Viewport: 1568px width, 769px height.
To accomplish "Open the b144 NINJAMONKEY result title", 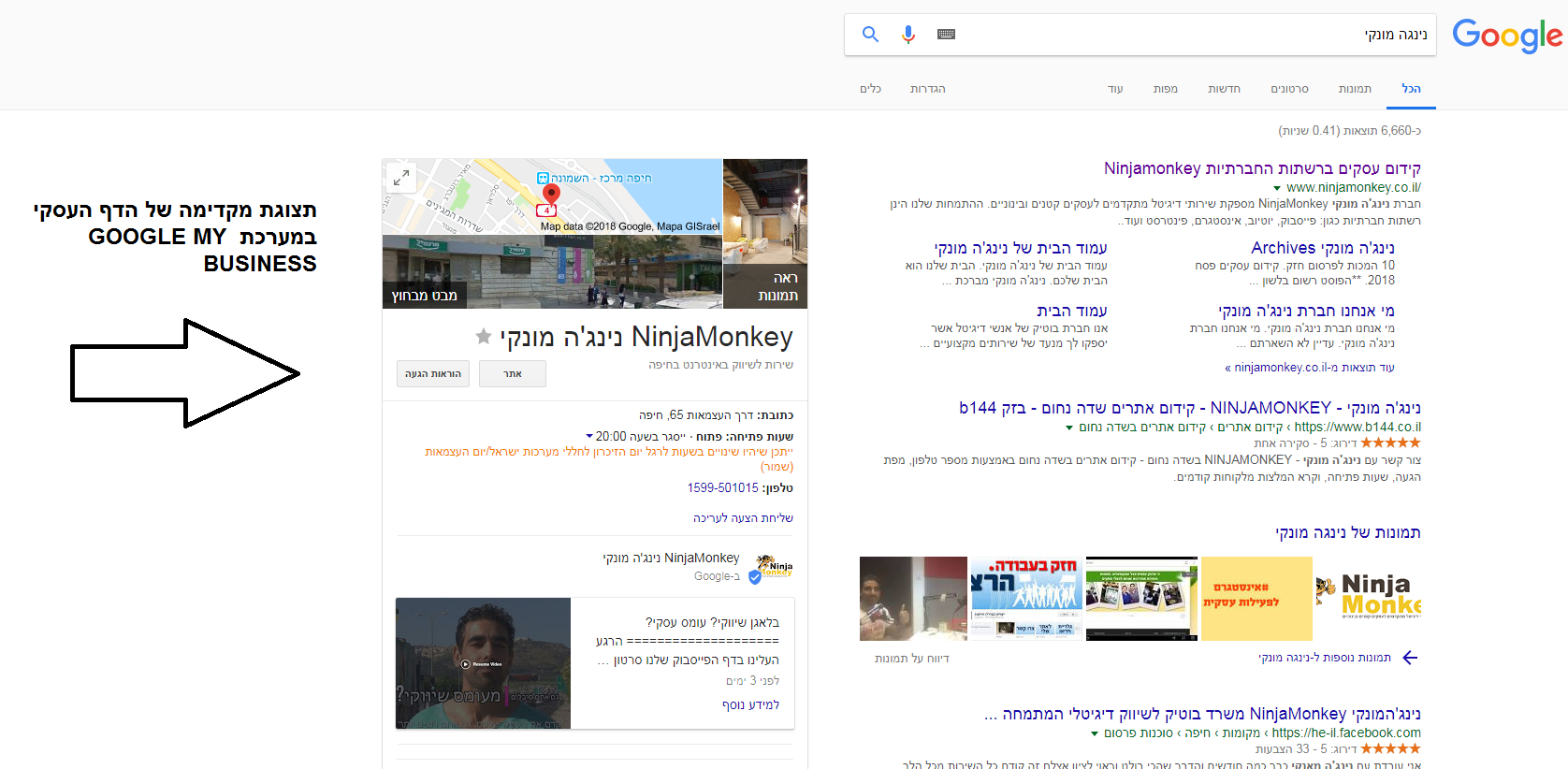I will 1190,408.
